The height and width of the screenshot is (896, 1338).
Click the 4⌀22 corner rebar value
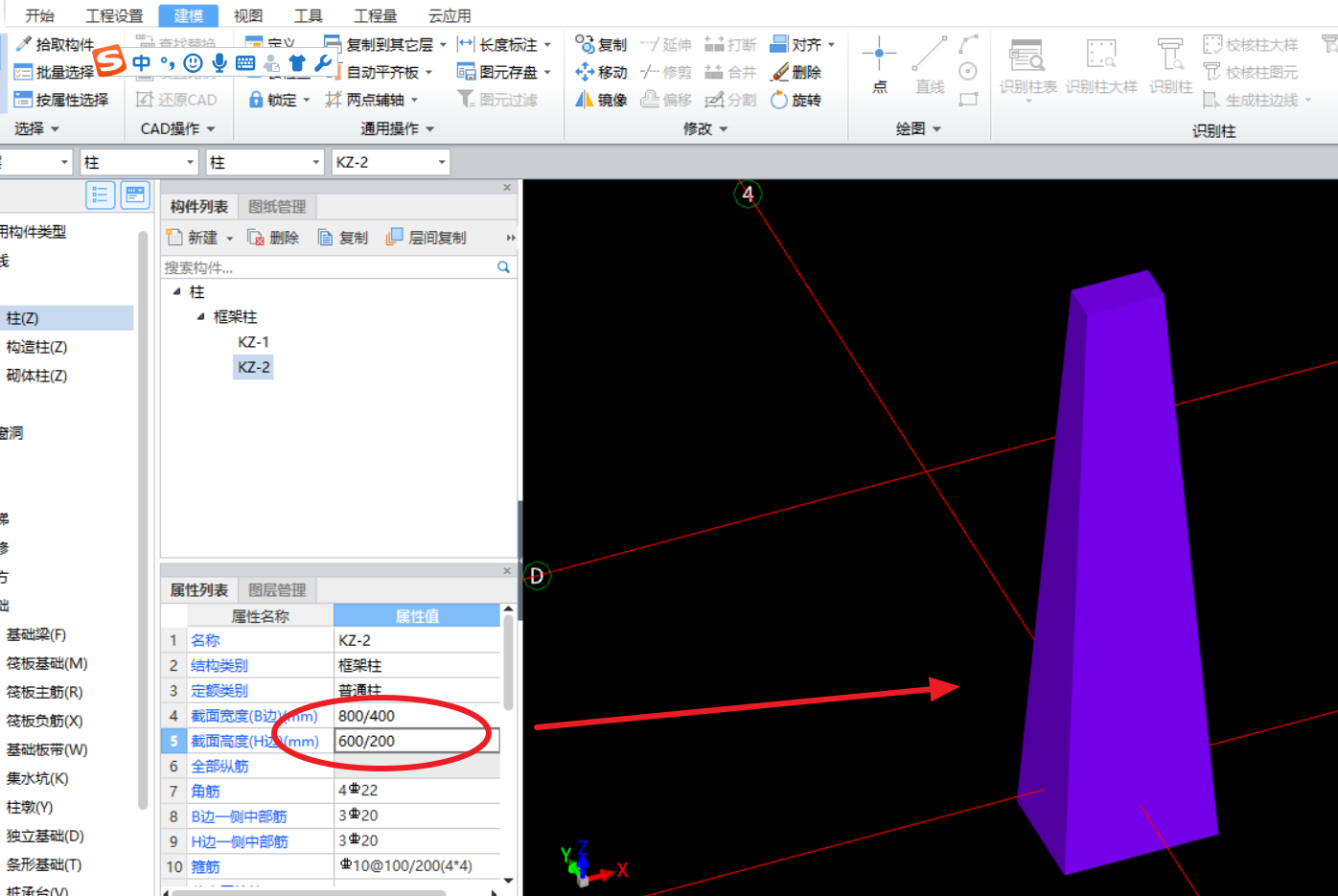tap(417, 791)
